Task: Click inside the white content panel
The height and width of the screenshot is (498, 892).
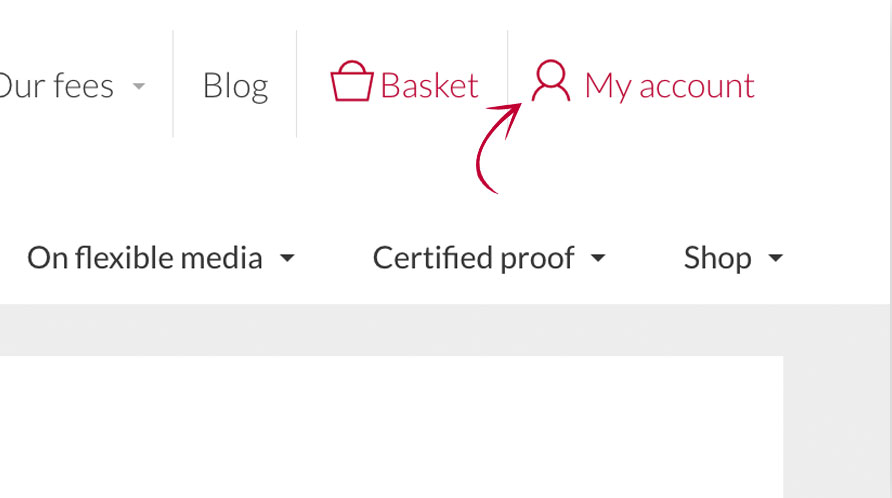Action: 390,430
